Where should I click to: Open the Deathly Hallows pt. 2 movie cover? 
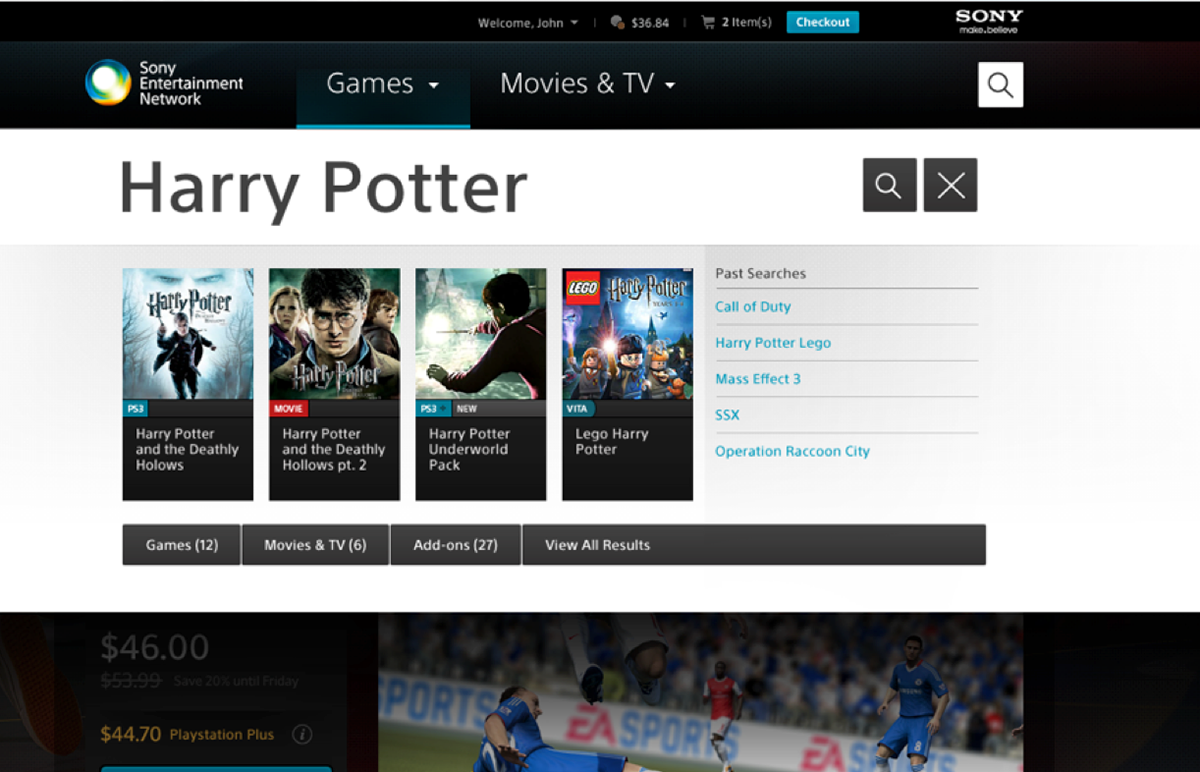(335, 334)
